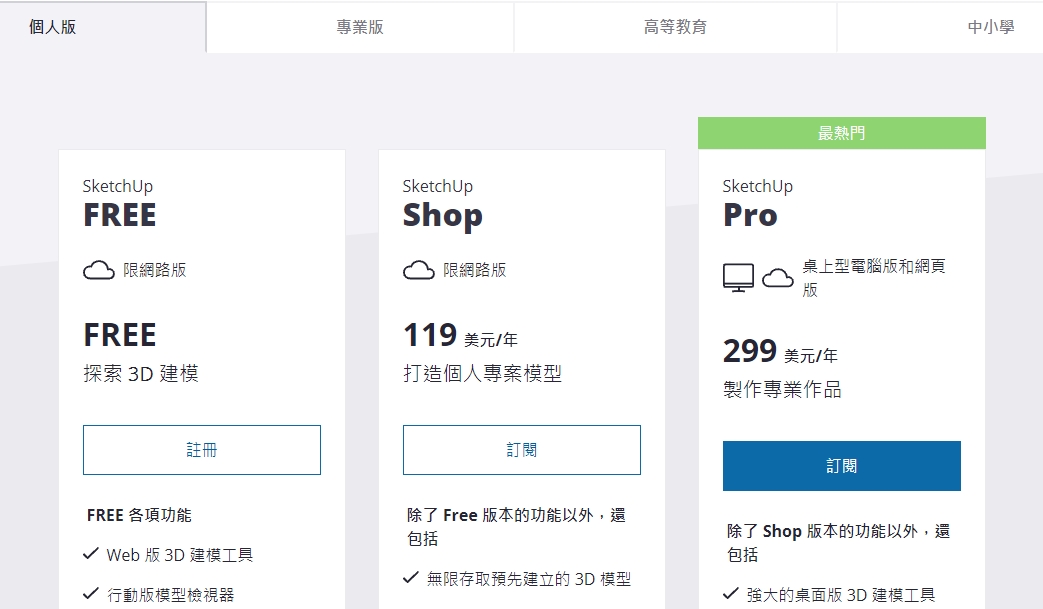Click the 打造個人專案模型 tagline
This screenshot has width=1043, height=609.
(x=482, y=374)
